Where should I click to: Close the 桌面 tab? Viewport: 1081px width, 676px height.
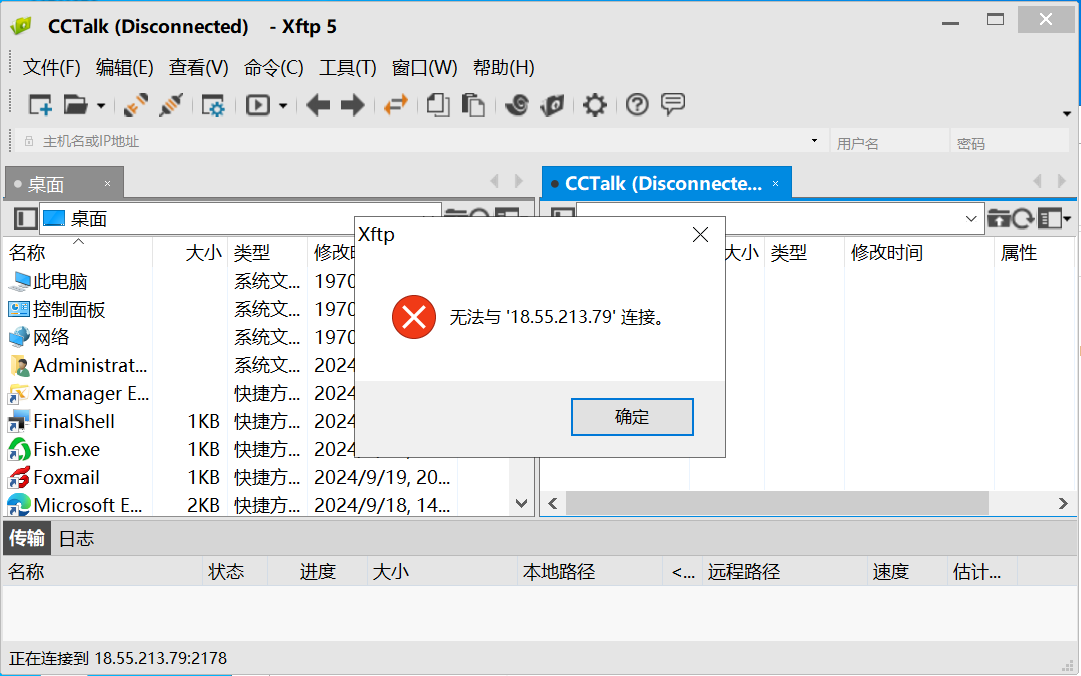pyautogui.click(x=108, y=183)
